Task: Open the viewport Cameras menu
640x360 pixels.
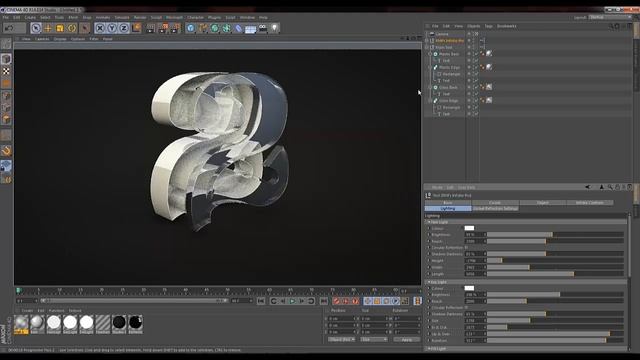Action: click(42, 39)
